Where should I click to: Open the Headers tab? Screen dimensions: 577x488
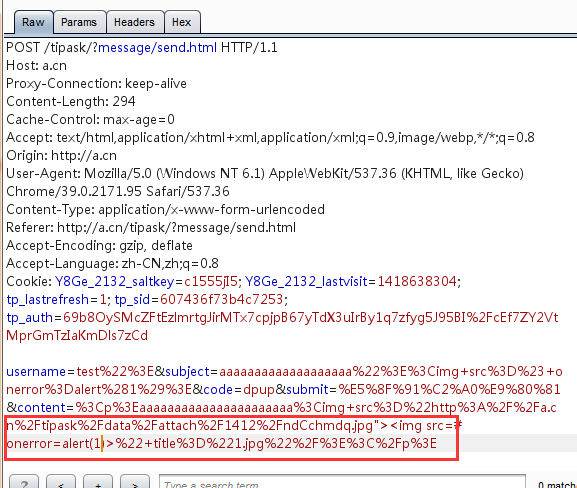click(134, 22)
